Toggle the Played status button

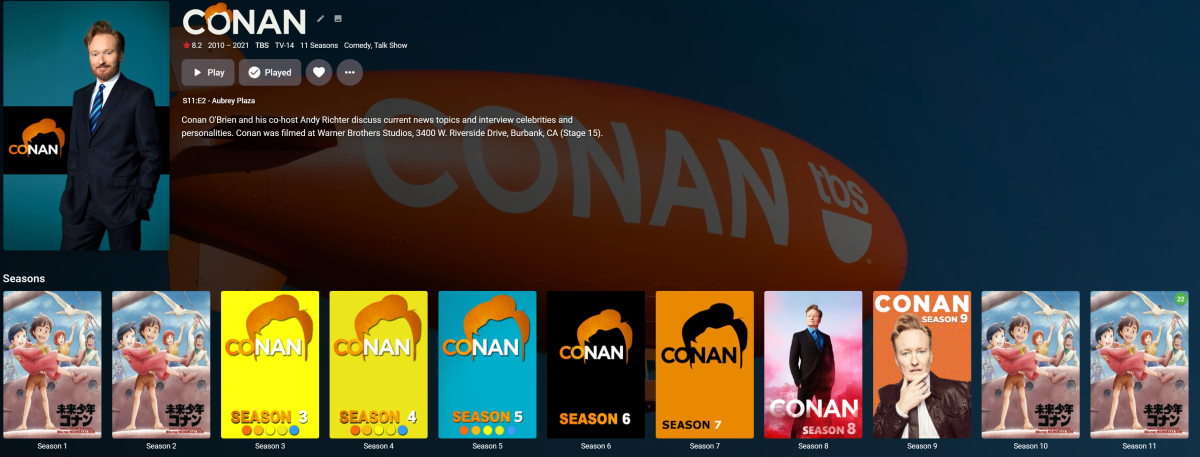tap(270, 72)
